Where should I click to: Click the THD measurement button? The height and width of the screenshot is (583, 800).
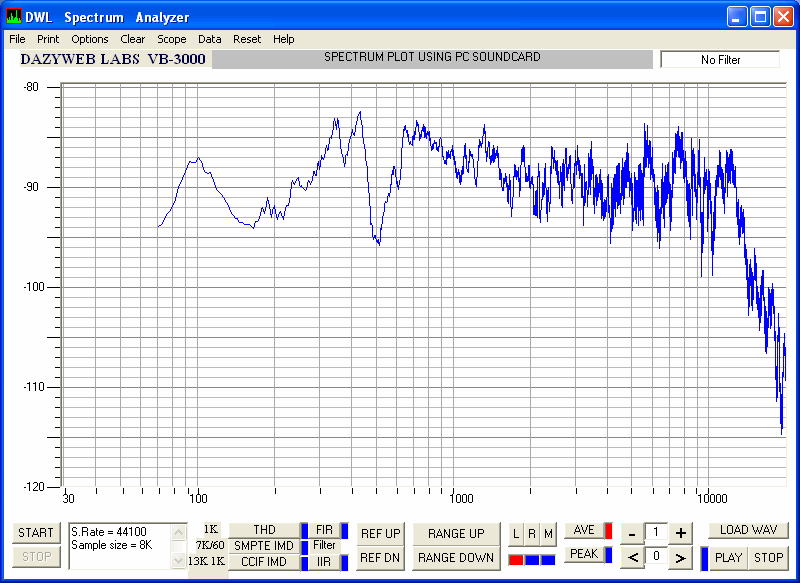pos(264,530)
